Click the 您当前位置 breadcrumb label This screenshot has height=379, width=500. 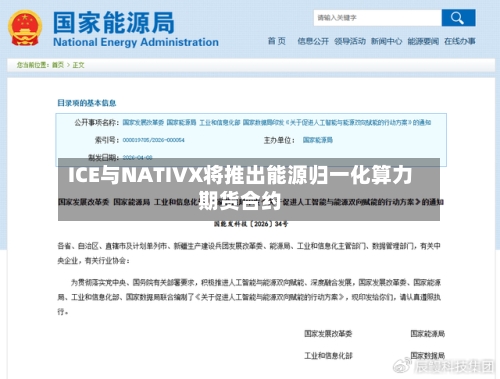tap(33, 65)
